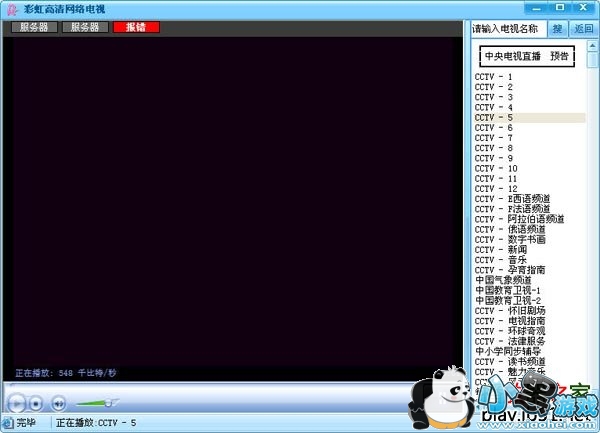Click the app logo icon in title bar
This screenshot has width=600, height=433.
pyautogui.click(x=12, y=9)
